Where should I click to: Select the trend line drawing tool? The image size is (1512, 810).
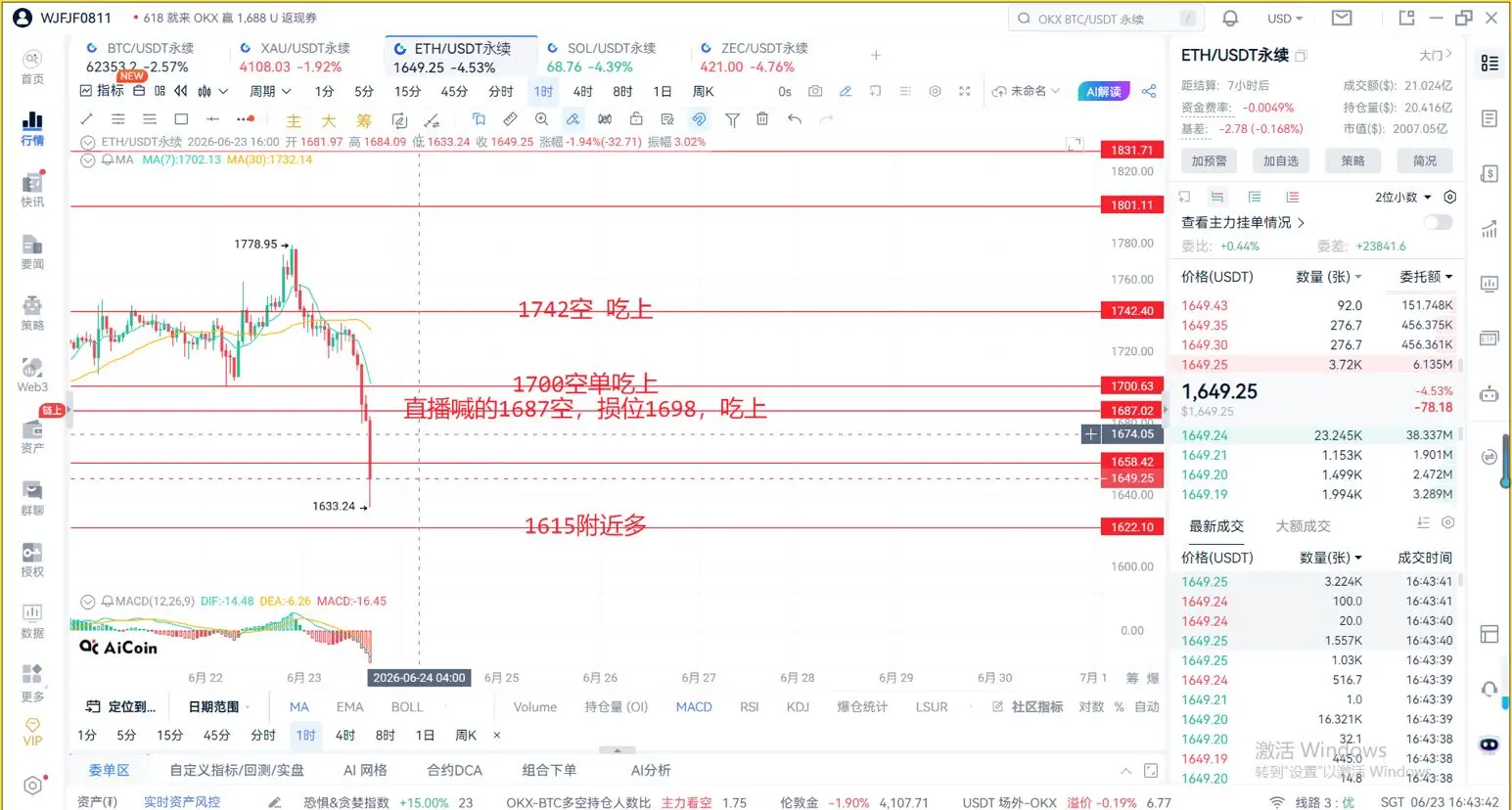click(86, 119)
